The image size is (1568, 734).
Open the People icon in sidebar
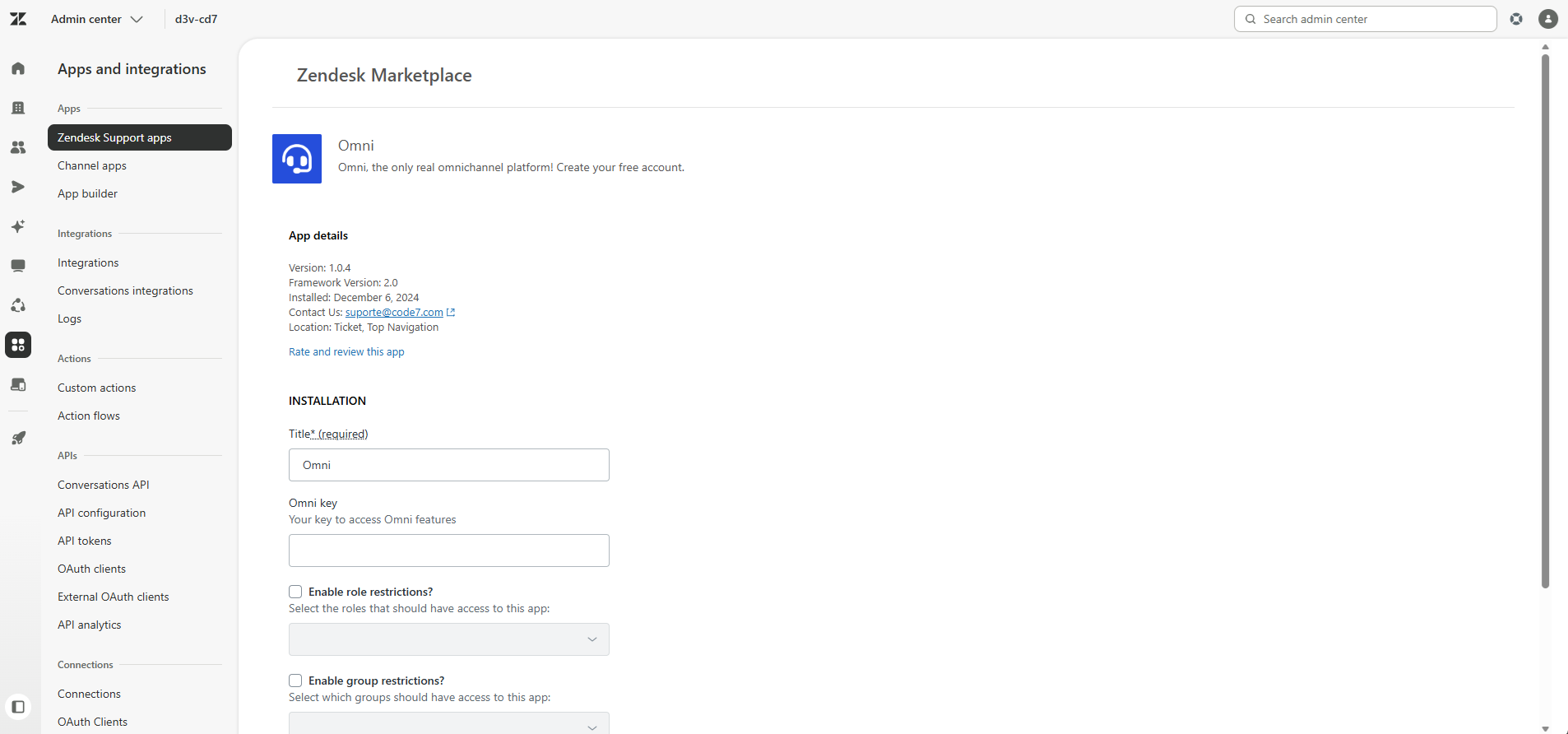(x=18, y=147)
